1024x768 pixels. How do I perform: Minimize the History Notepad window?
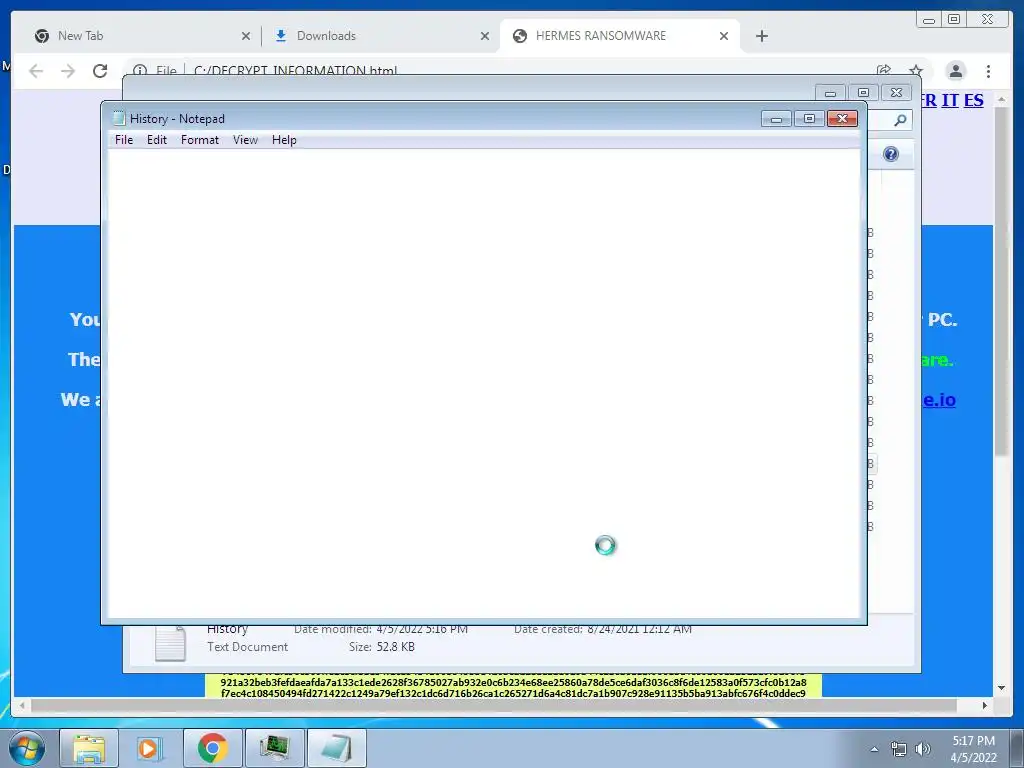(x=776, y=119)
